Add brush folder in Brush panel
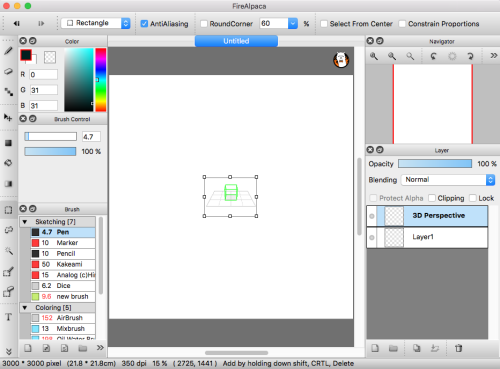This screenshot has height=369, width=500. (82, 348)
